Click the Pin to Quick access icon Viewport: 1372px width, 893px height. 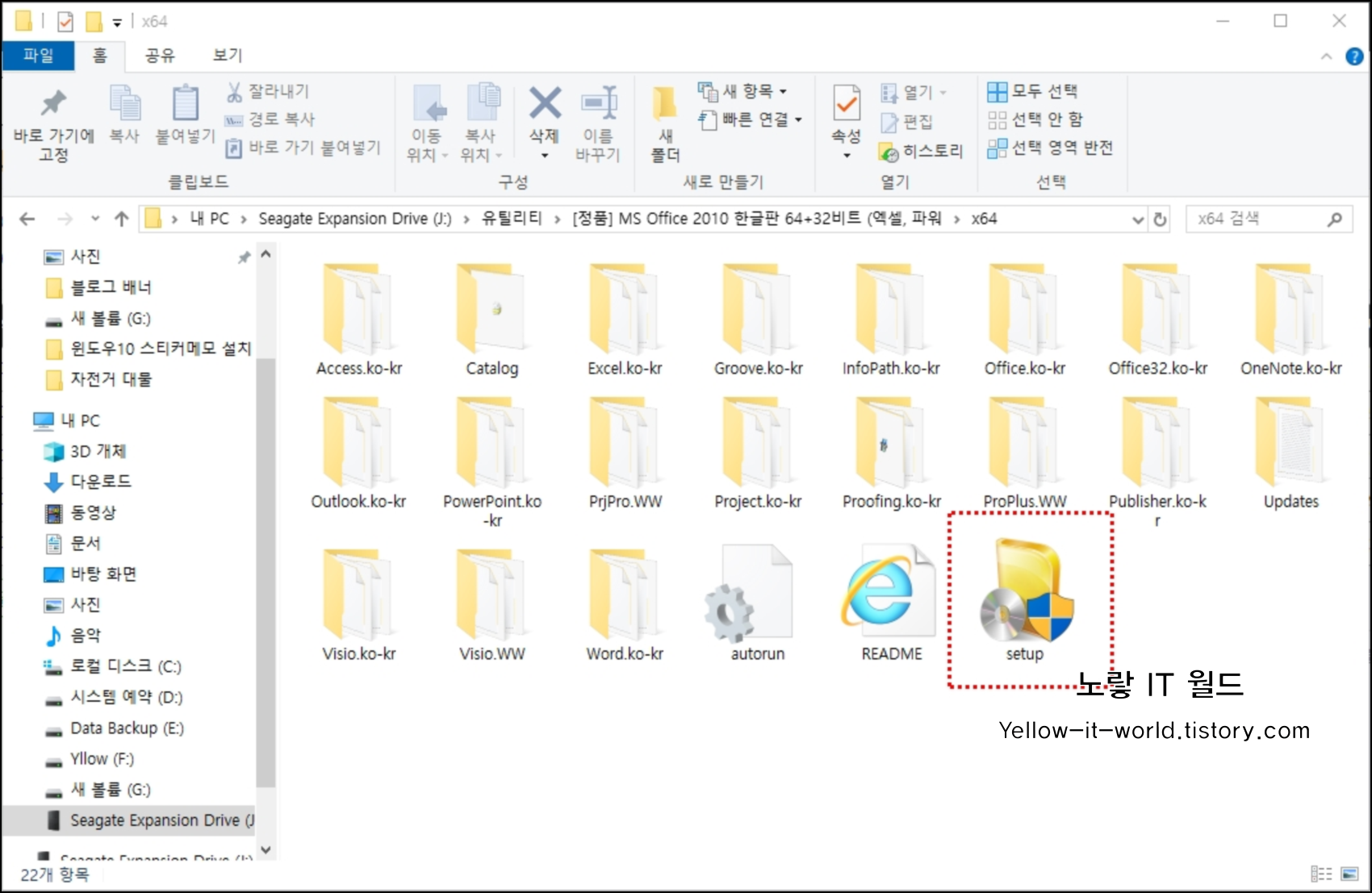pyautogui.click(x=53, y=103)
